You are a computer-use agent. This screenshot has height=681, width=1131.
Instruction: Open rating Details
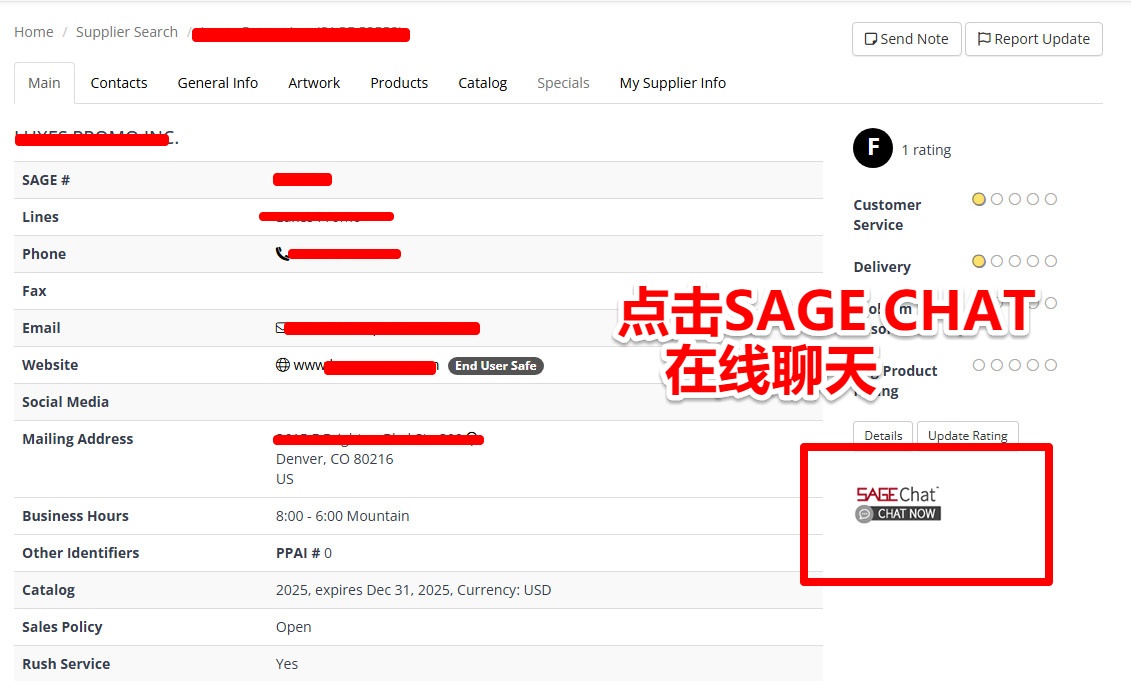[883, 435]
